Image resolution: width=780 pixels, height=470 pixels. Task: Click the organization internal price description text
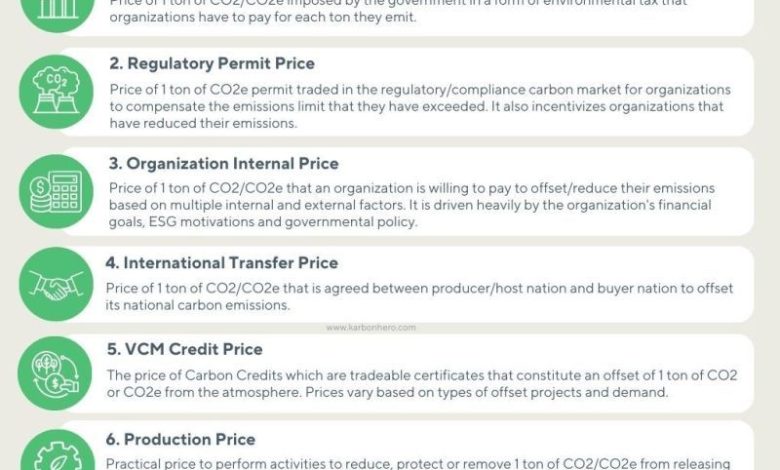coord(410,205)
